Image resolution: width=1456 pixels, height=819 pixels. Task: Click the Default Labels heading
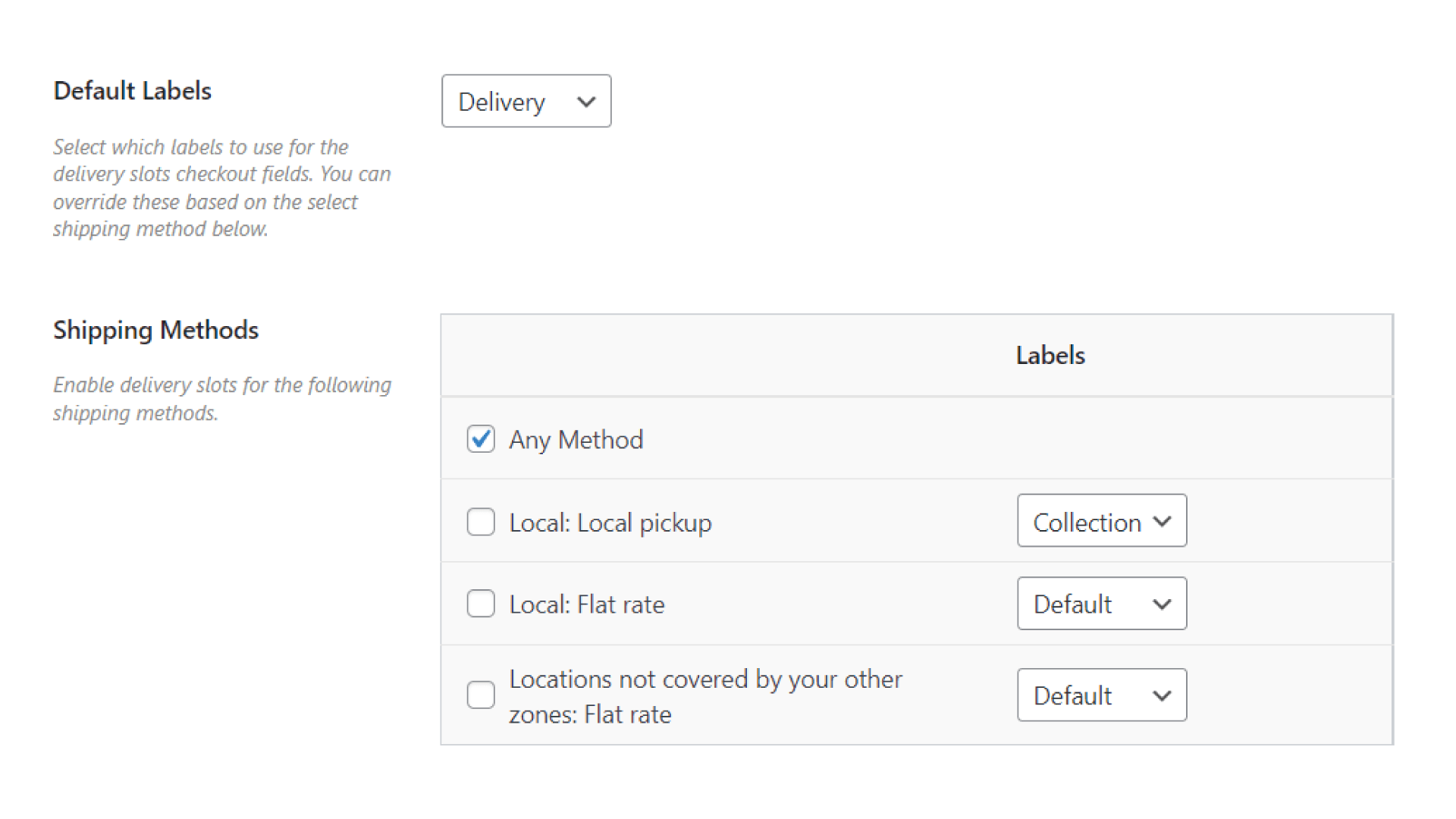(132, 90)
